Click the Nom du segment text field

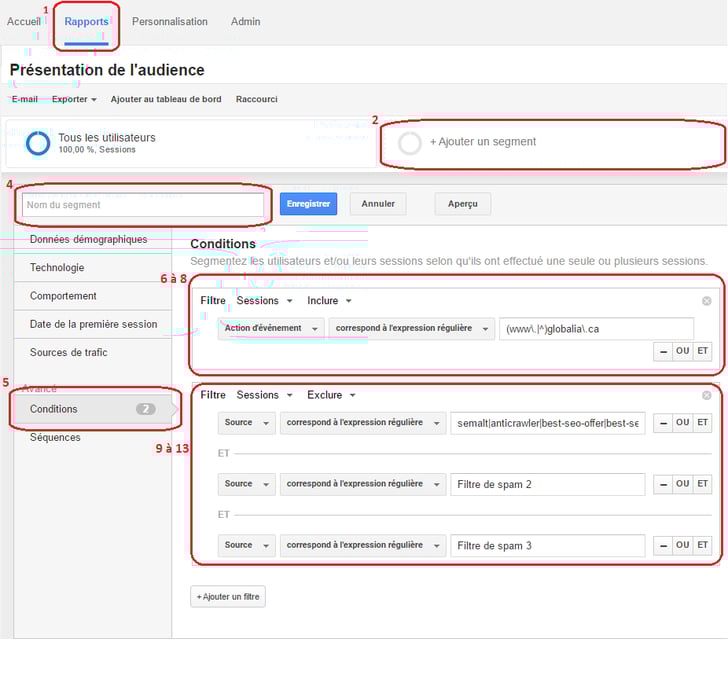[143, 205]
